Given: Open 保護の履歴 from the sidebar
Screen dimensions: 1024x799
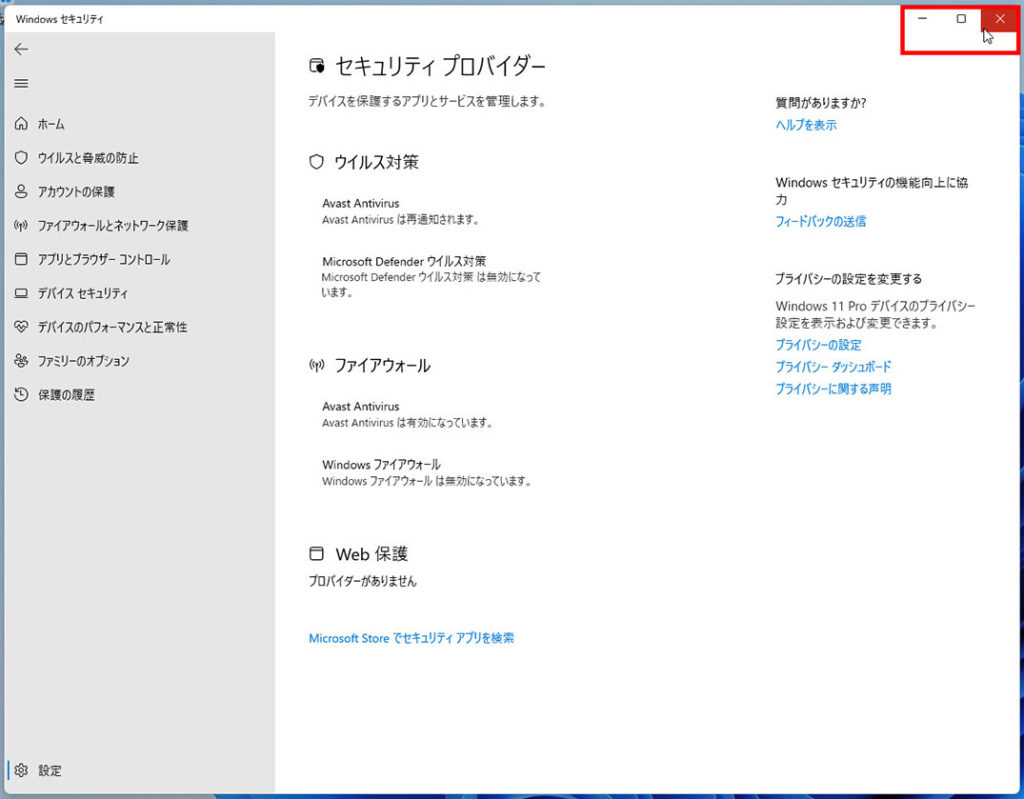Looking at the screenshot, I should pyautogui.click(x=66, y=395).
